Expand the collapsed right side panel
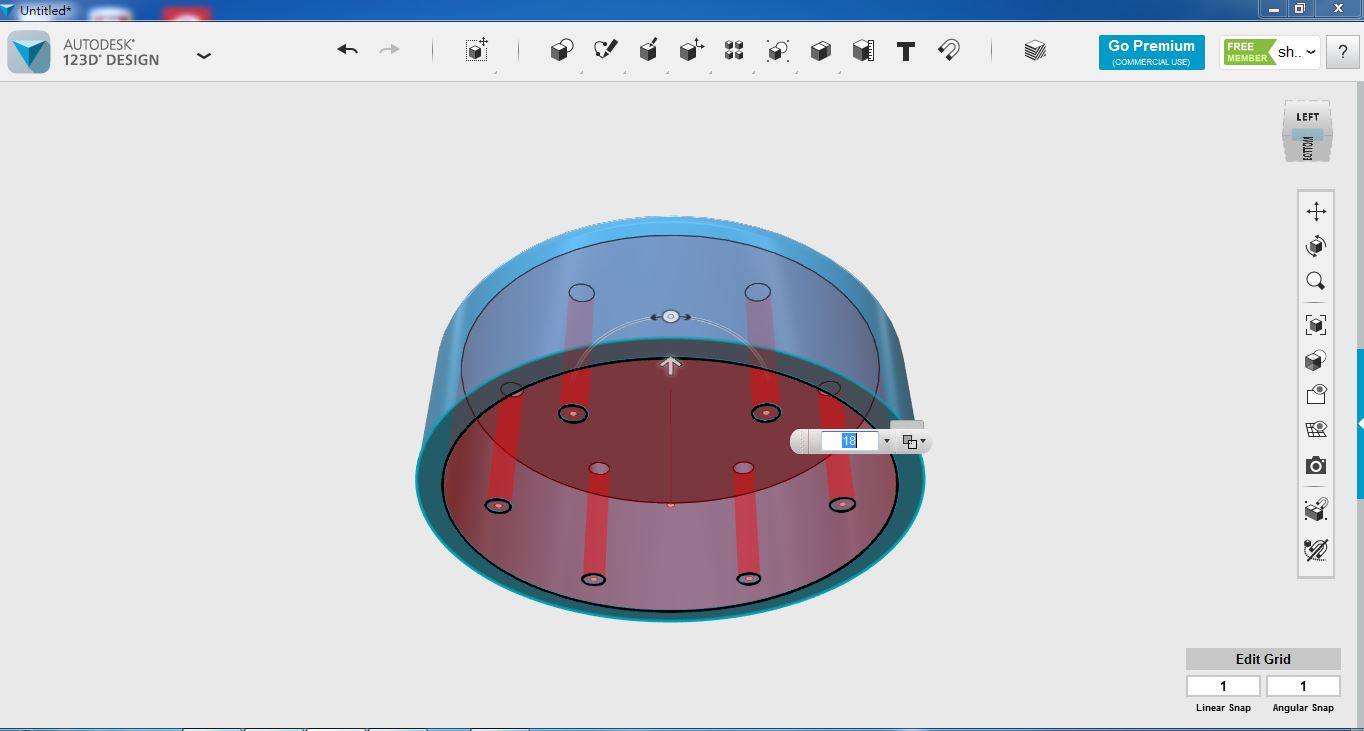 tap(1360, 424)
